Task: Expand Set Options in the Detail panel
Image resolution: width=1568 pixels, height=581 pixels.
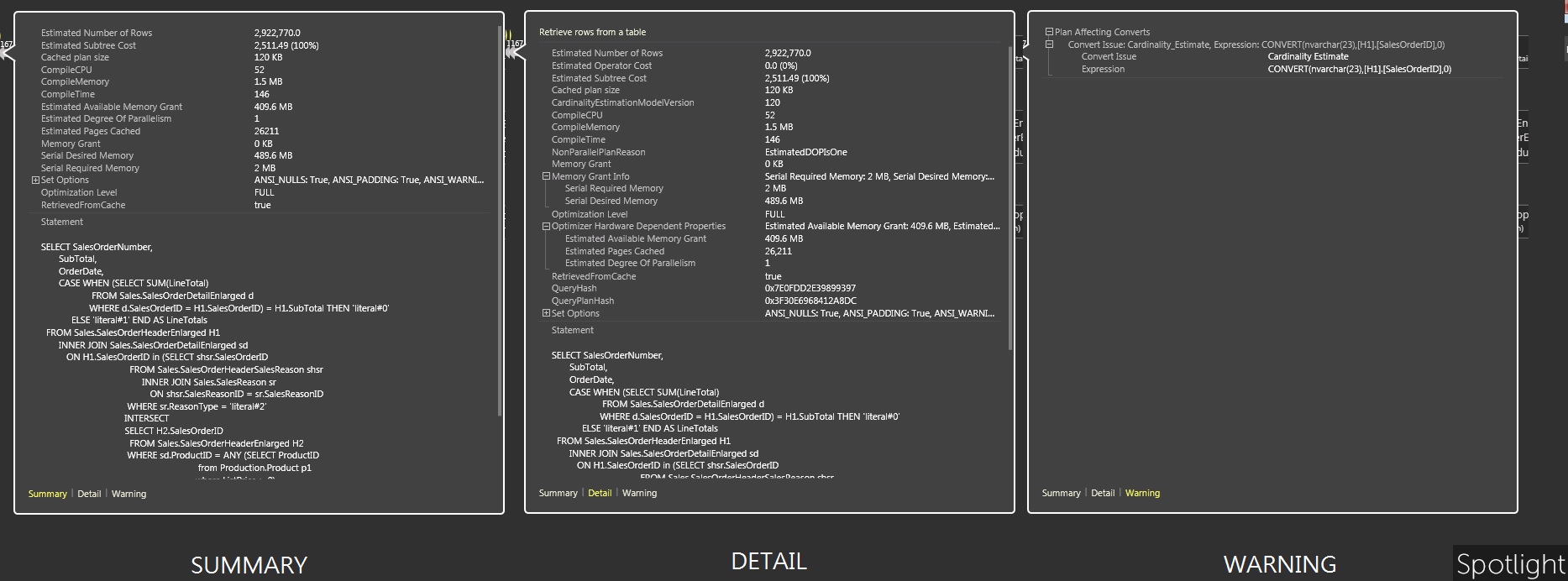Action: pos(546,313)
